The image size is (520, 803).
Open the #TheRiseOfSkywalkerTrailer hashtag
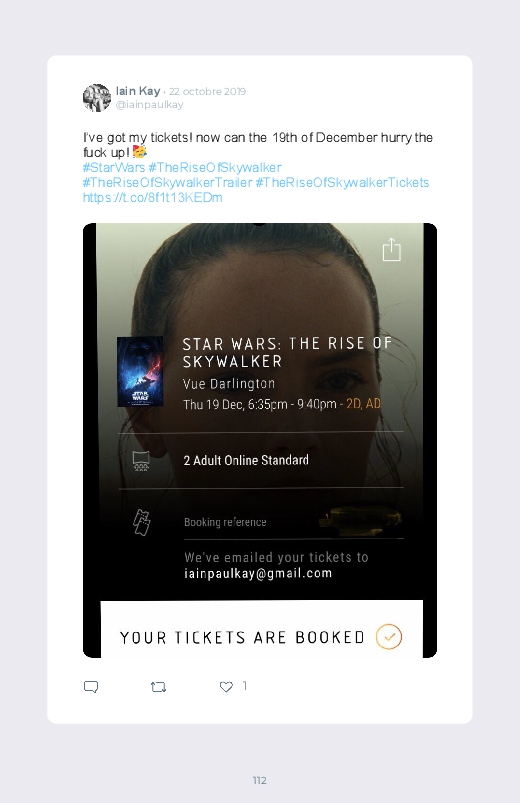point(168,182)
